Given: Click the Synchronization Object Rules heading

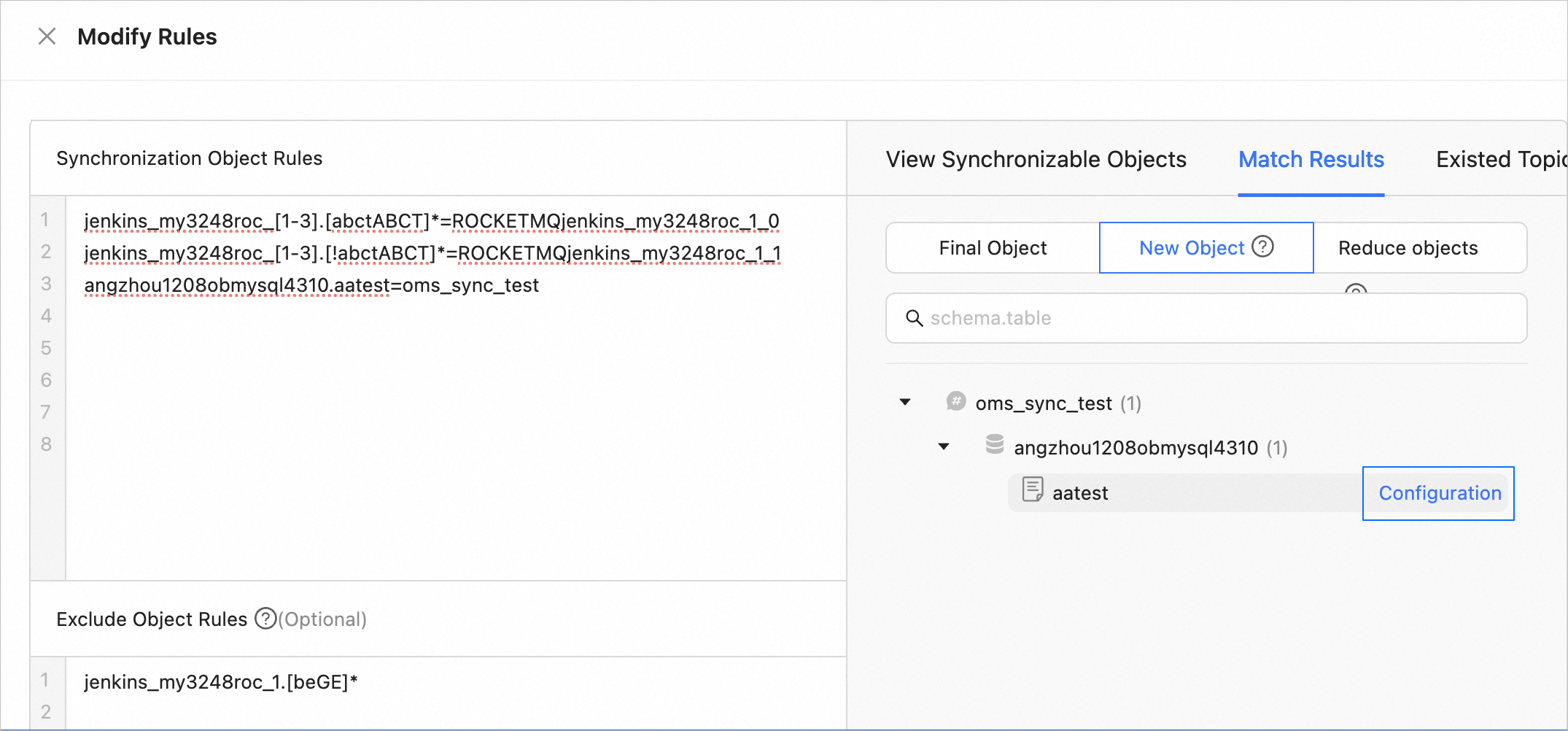Looking at the screenshot, I should click(190, 158).
